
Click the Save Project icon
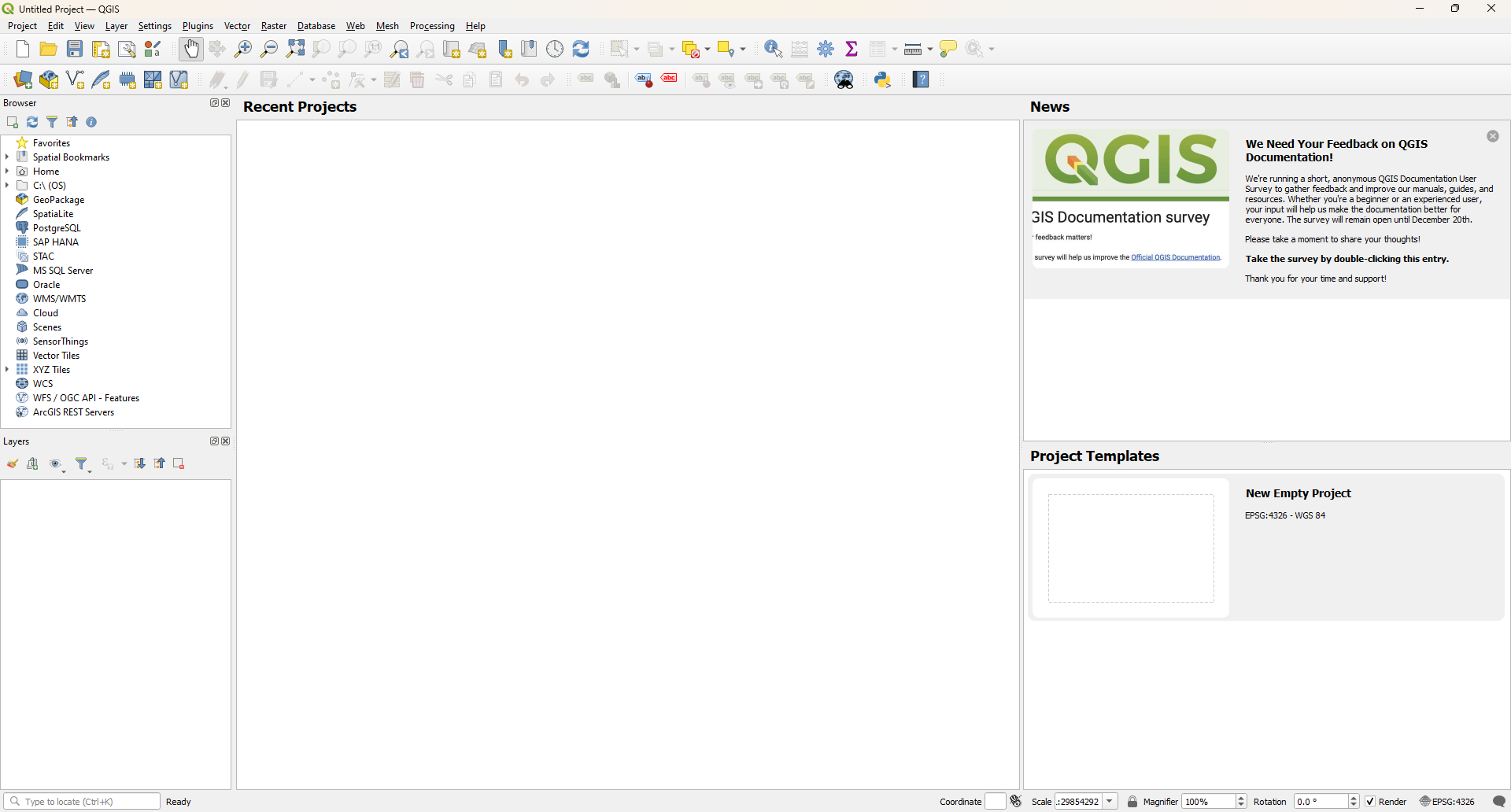click(x=75, y=50)
